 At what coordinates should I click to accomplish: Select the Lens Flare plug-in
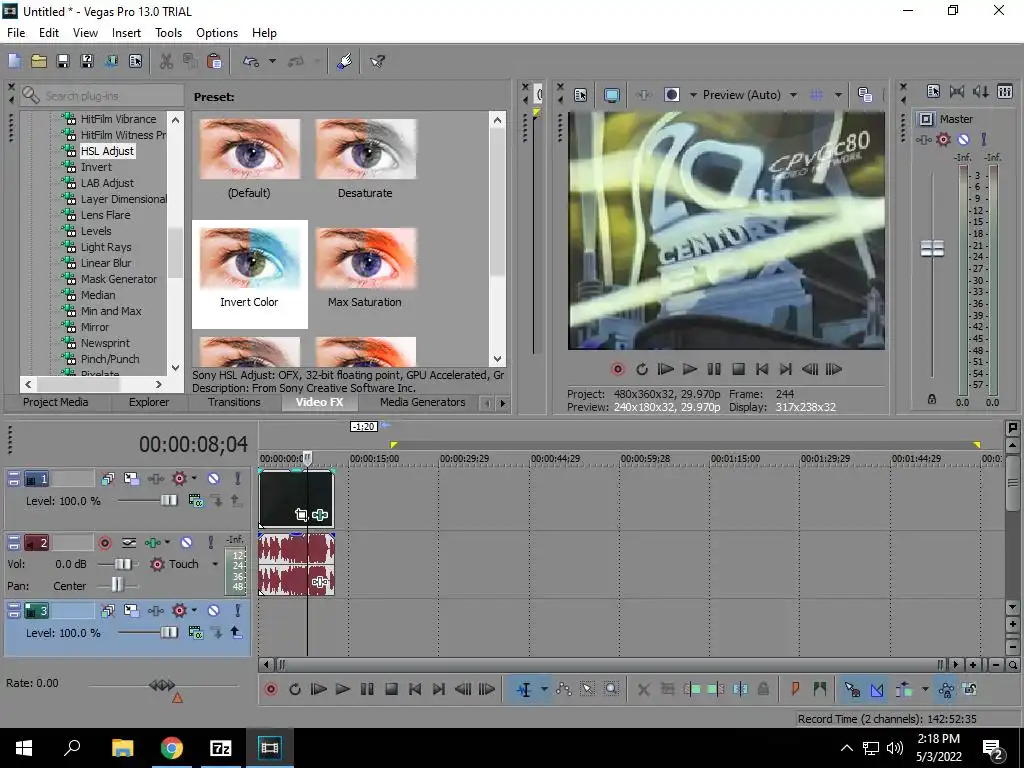(x=105, y=215)
